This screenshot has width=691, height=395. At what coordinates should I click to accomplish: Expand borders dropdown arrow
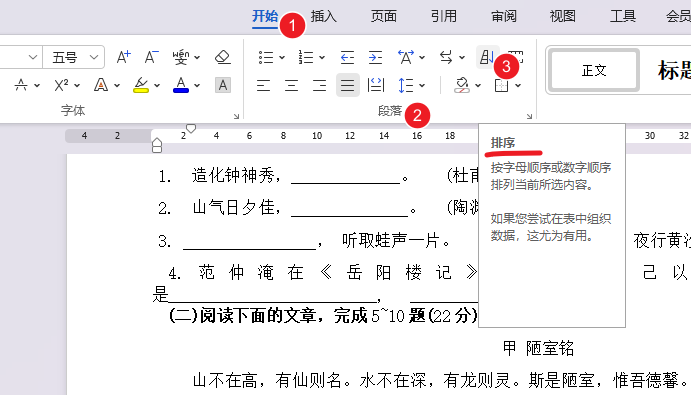tap(518, 85)
